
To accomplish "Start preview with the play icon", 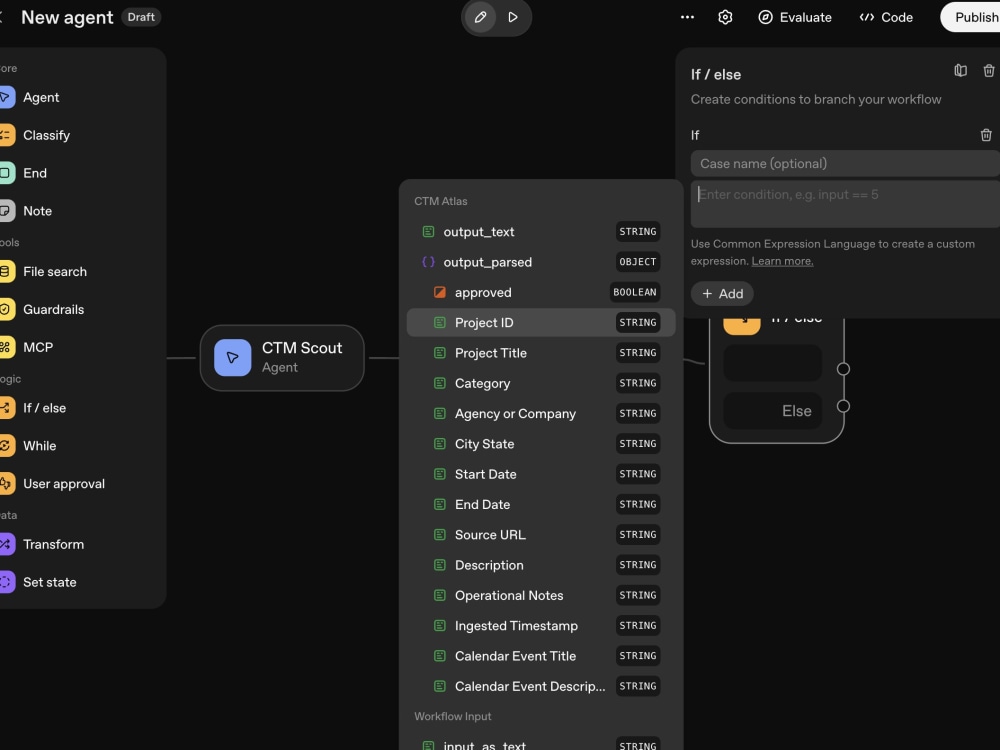I will click(513, 17).
